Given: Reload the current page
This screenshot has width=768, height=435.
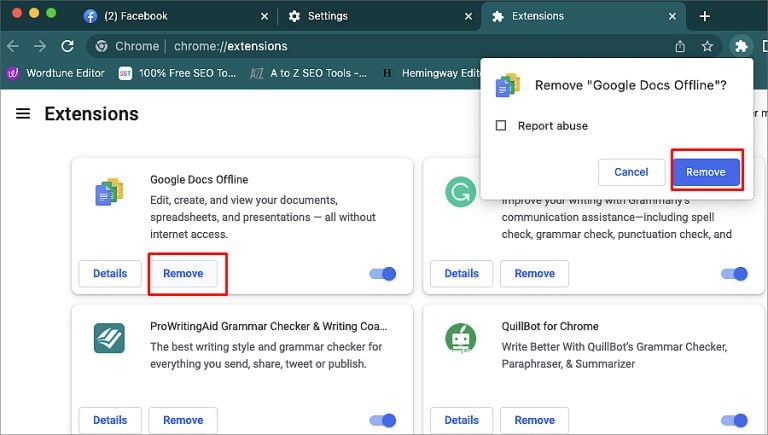Looking at the screenshot, I should [x=67, y=46].
